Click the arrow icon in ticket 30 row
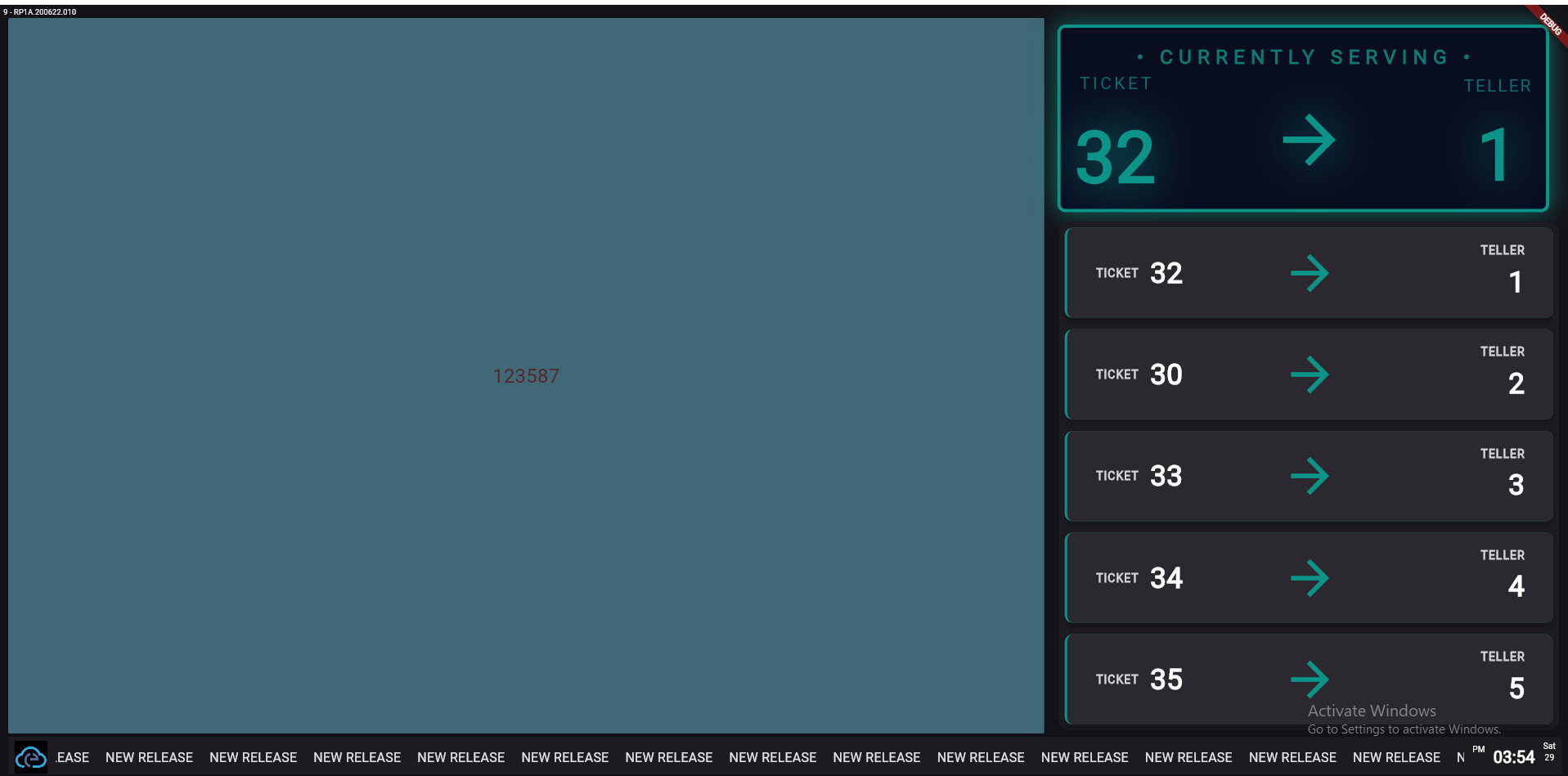Viewport: 1568px width, 776px height. 1310,375
